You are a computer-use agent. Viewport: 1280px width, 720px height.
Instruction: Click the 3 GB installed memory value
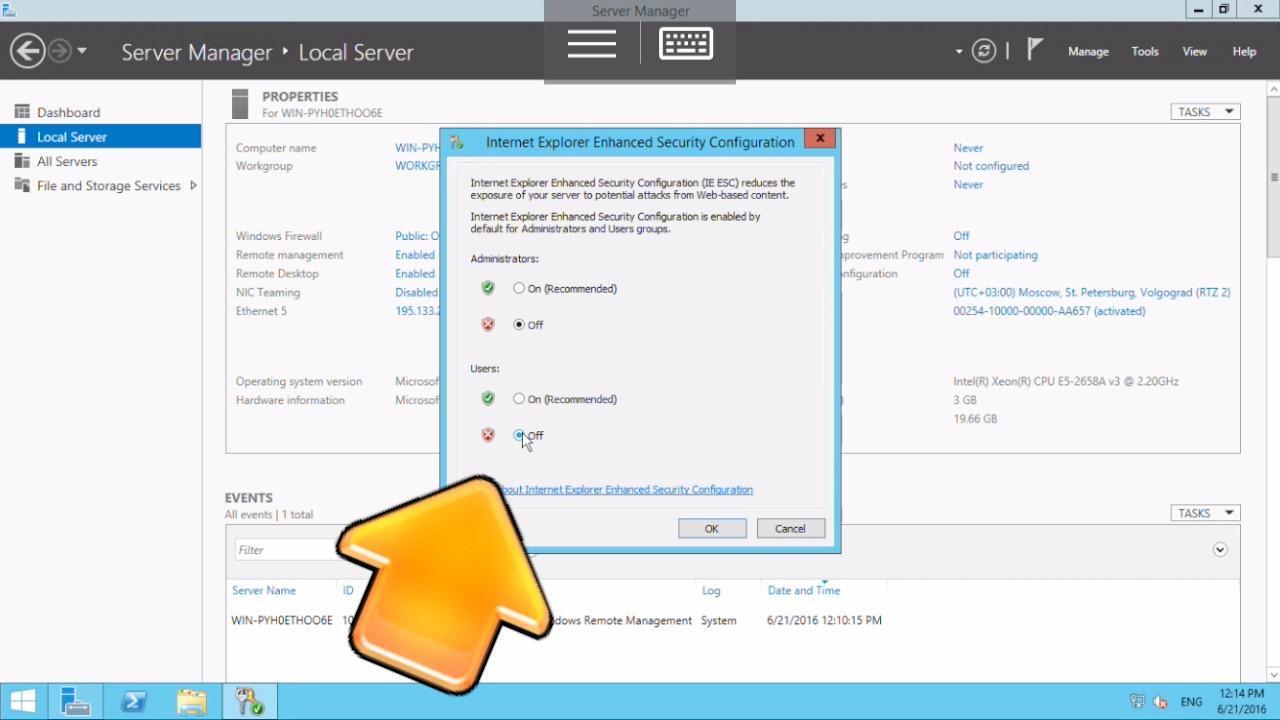pyautogui.click(x=963, y=400)
